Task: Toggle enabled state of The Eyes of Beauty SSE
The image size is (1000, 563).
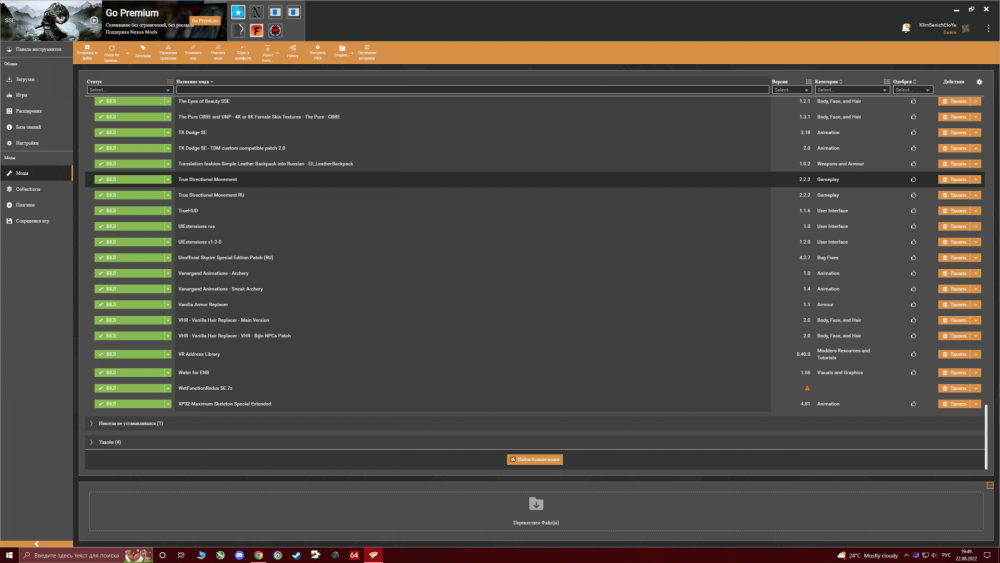Action: (x=129, y=101)
